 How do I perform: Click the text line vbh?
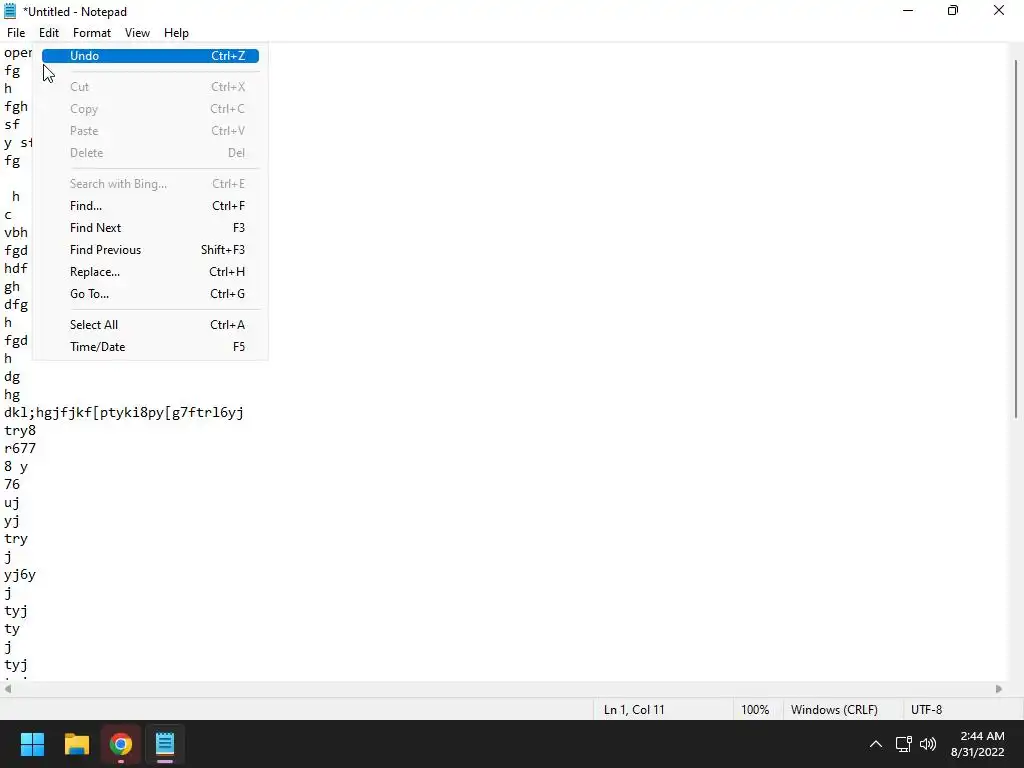[x=16, y=232]
